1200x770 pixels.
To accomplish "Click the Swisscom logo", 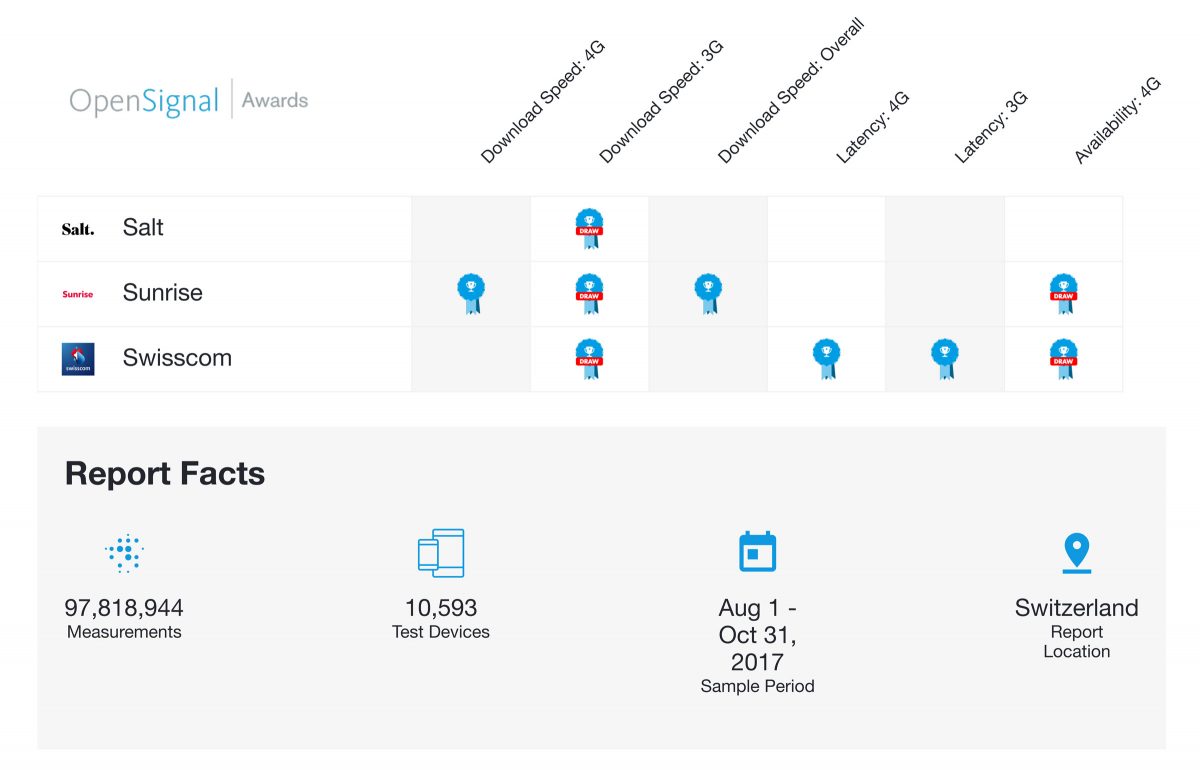I will point(78,359).
